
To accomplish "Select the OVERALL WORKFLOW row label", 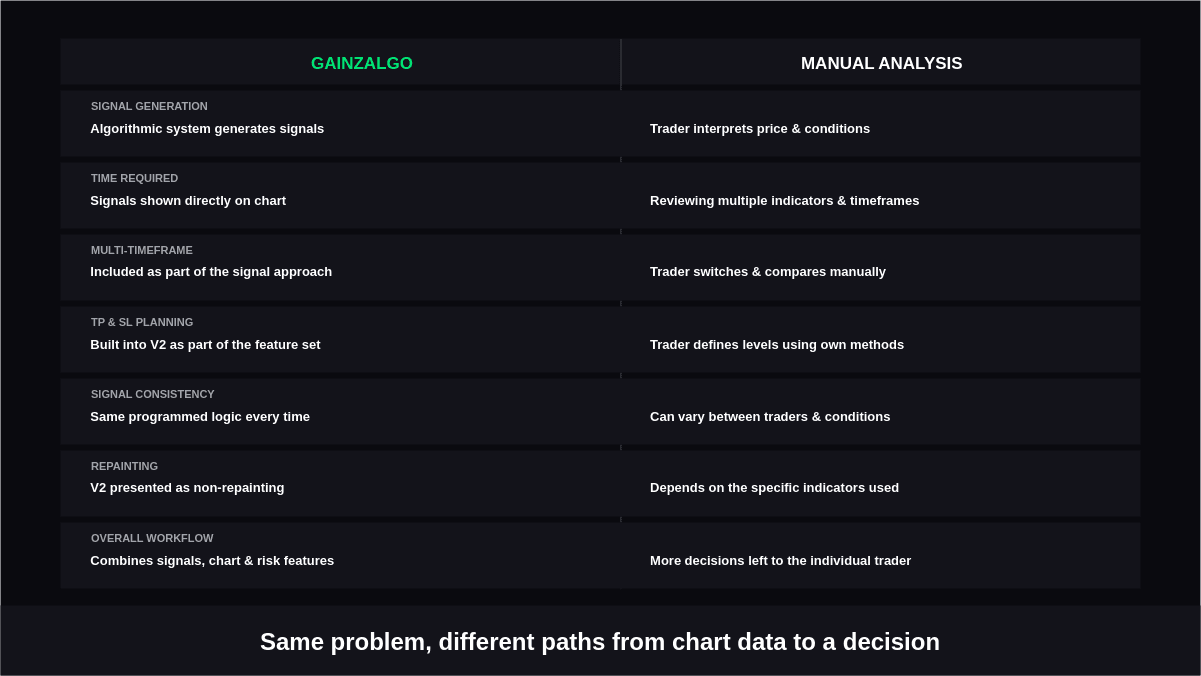I will (x=152, y=538).
